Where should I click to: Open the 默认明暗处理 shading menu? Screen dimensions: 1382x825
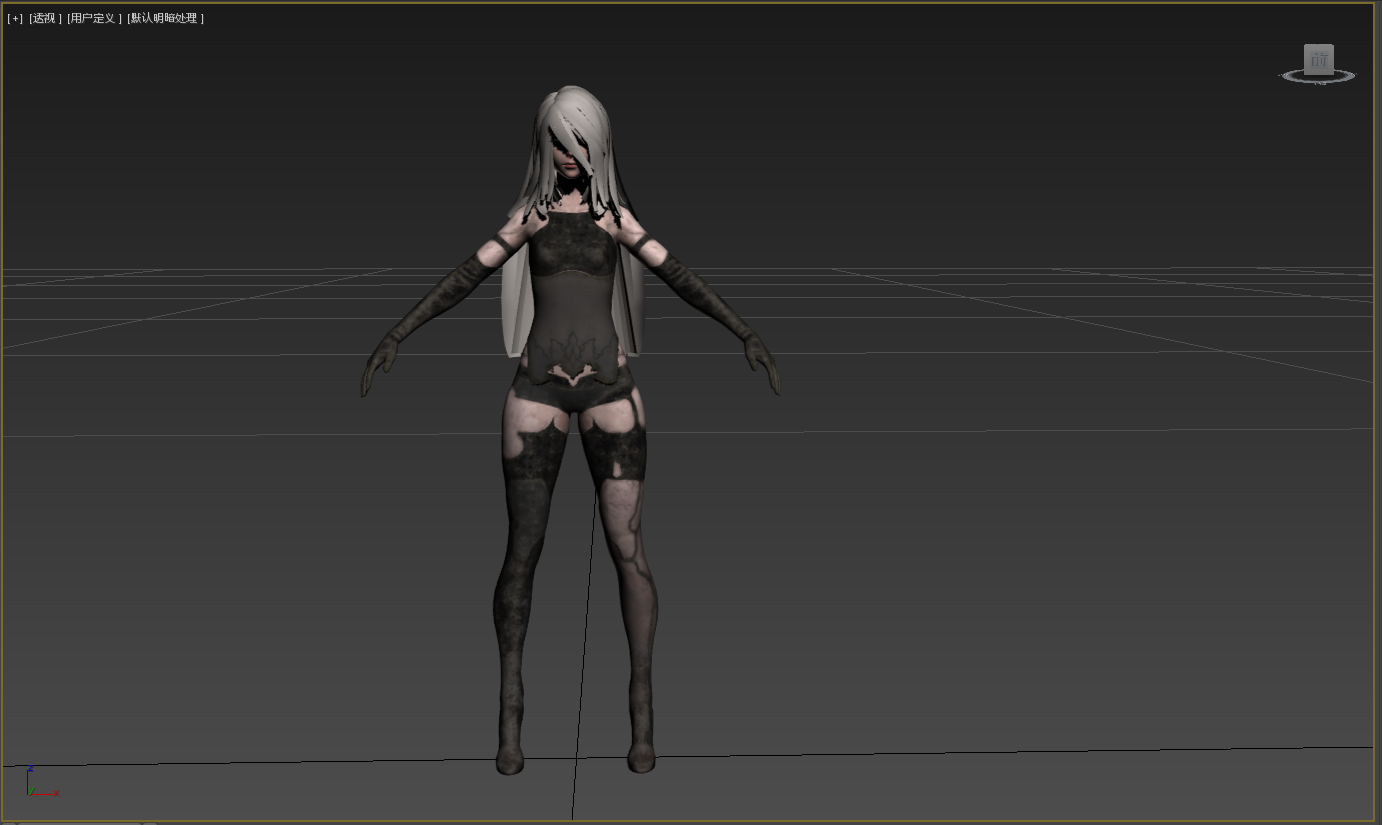pos(166,18)
